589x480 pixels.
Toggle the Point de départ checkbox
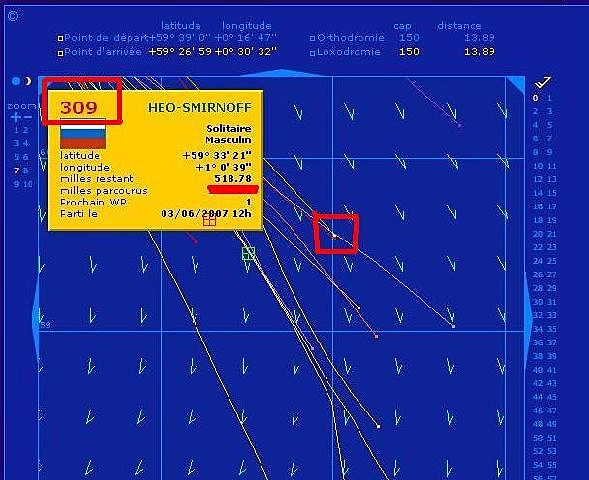point(60,38)
